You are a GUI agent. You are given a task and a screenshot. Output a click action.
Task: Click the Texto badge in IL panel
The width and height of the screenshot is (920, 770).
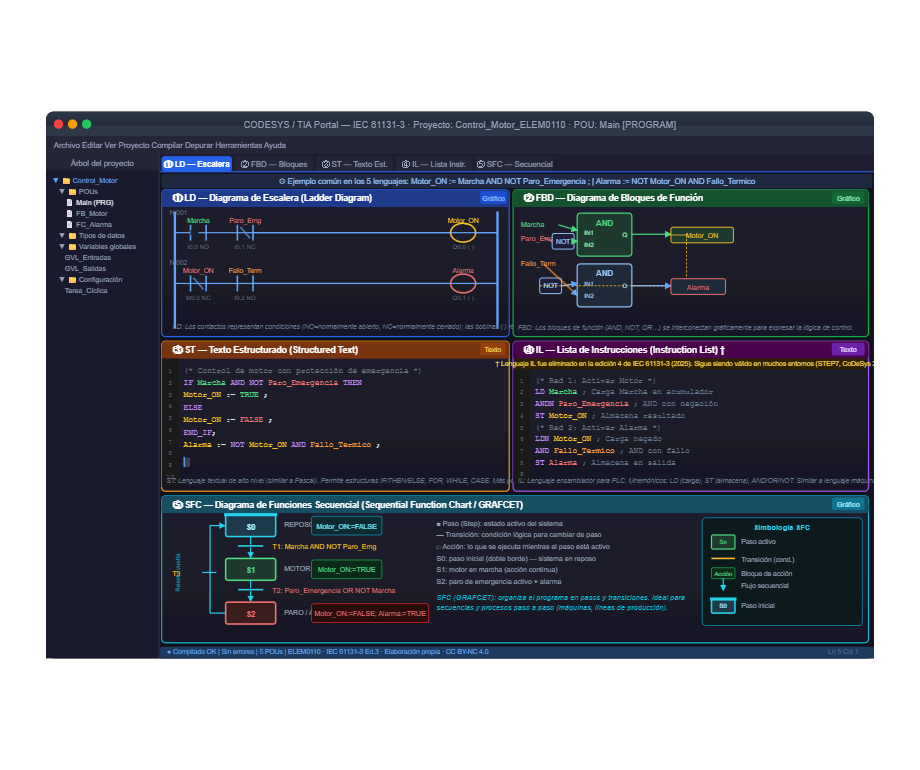[848, 350]
